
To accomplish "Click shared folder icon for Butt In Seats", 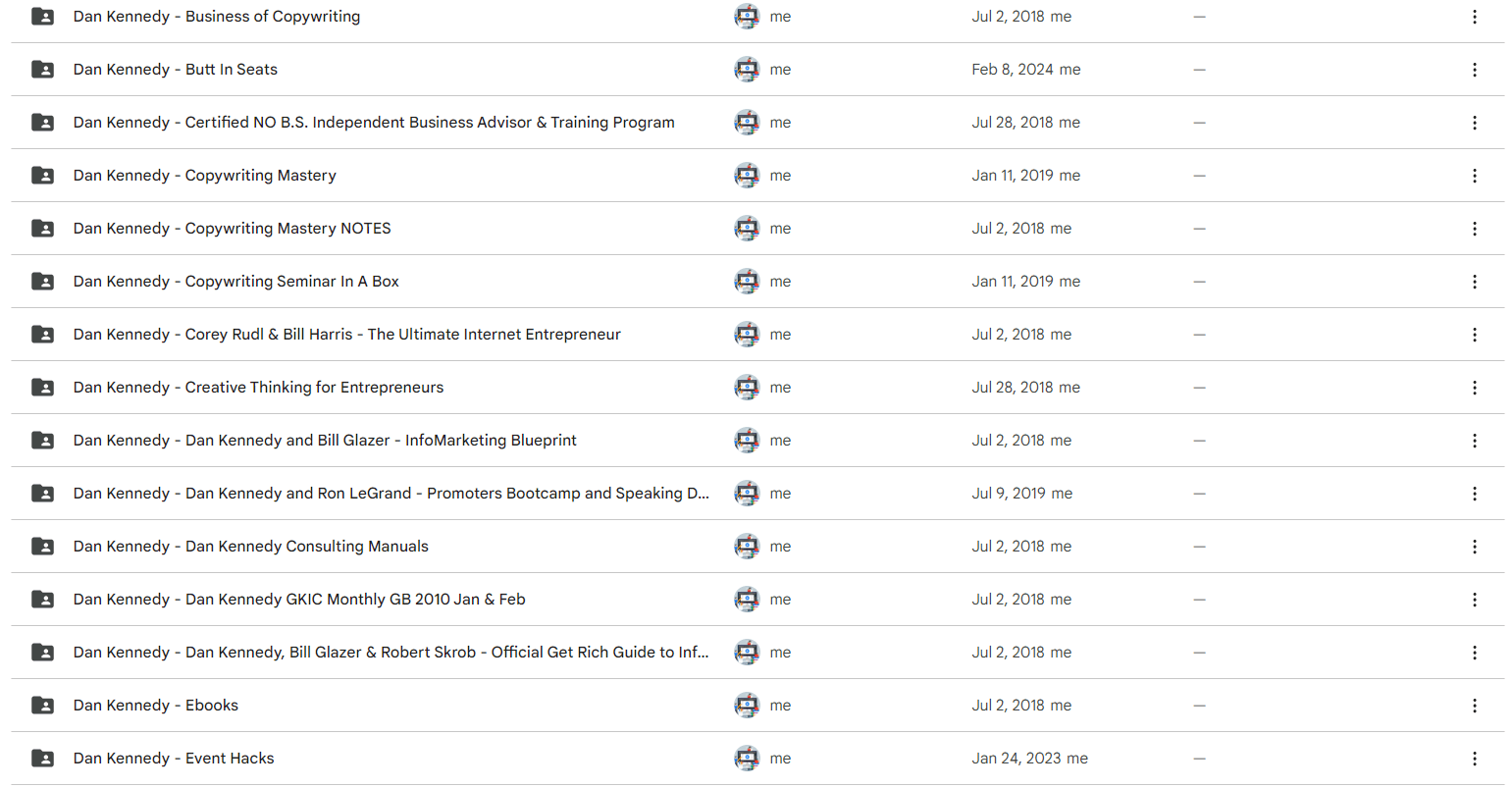I will coord(43,70).
